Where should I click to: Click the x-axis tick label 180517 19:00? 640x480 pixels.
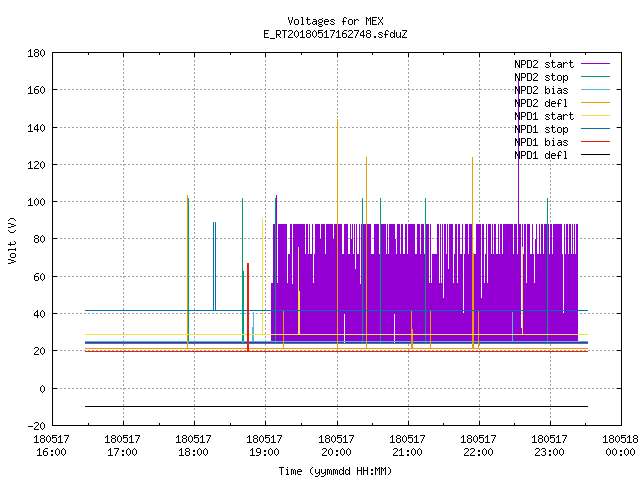pos(264,445)
